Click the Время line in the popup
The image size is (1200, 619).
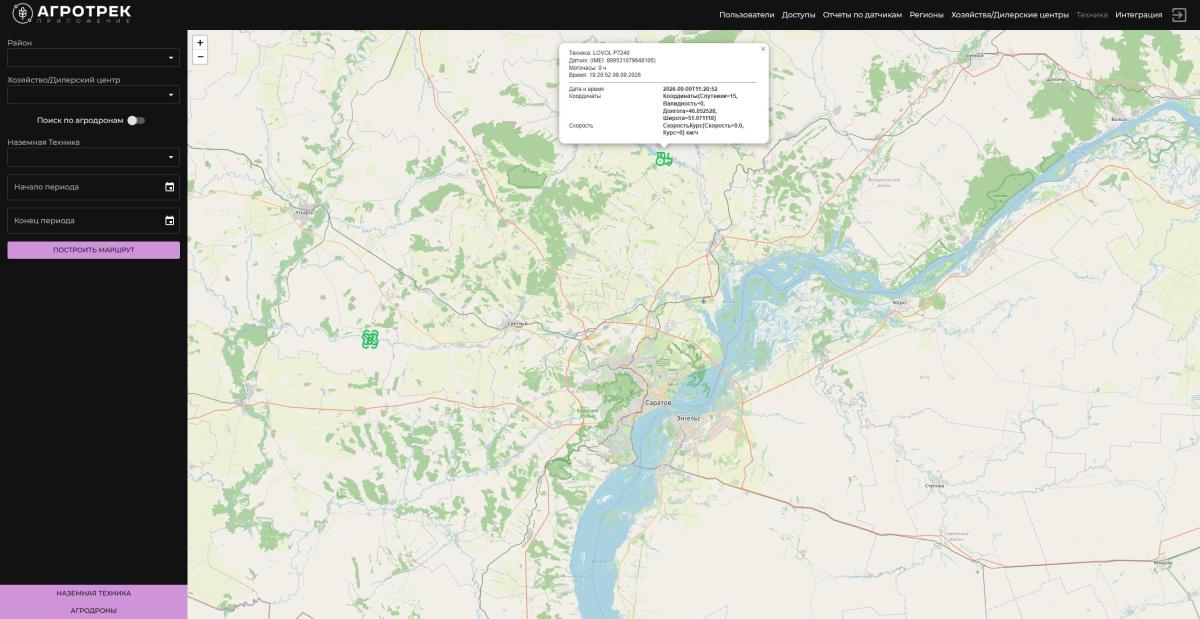pyautogui.click(x=604, y=75)
